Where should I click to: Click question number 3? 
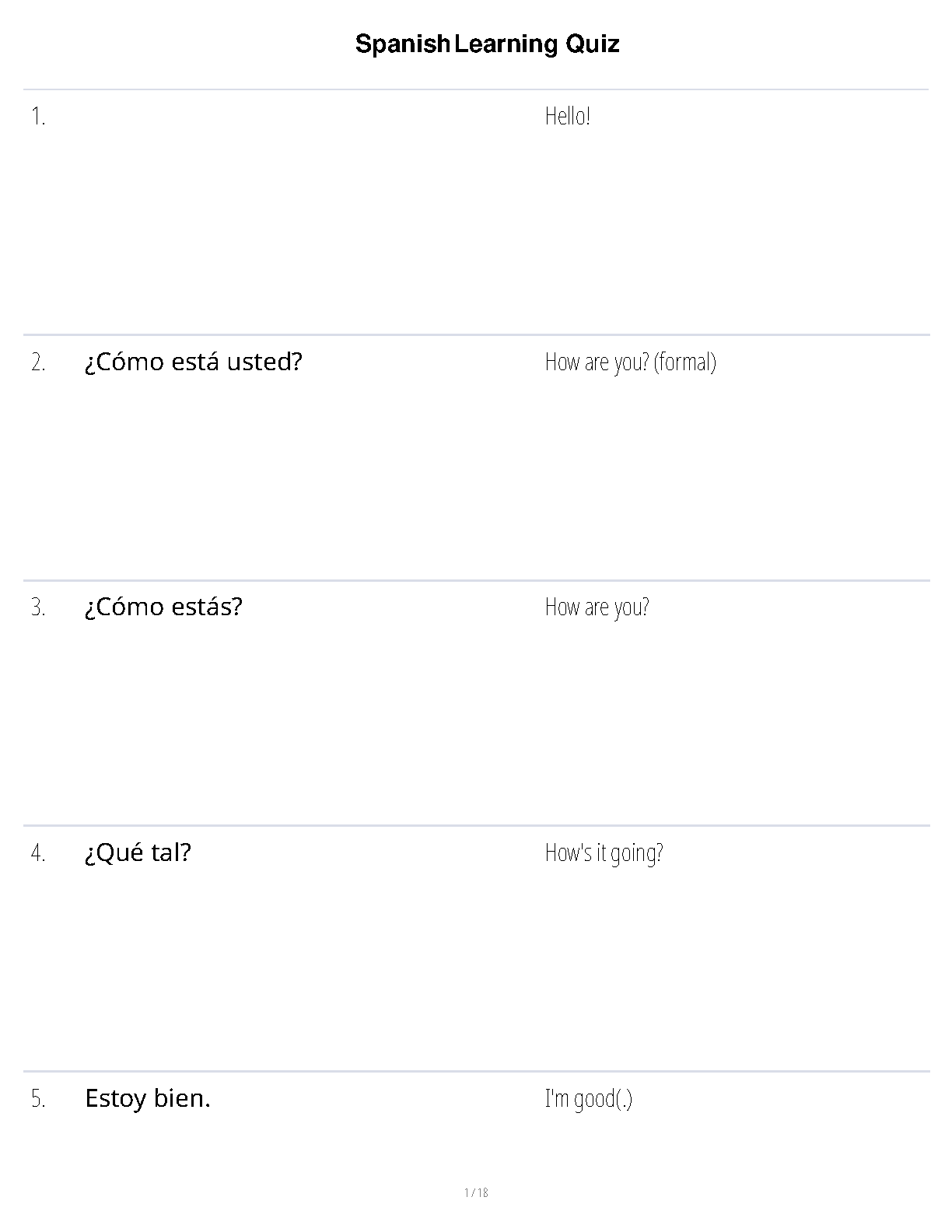coord(38,607)
